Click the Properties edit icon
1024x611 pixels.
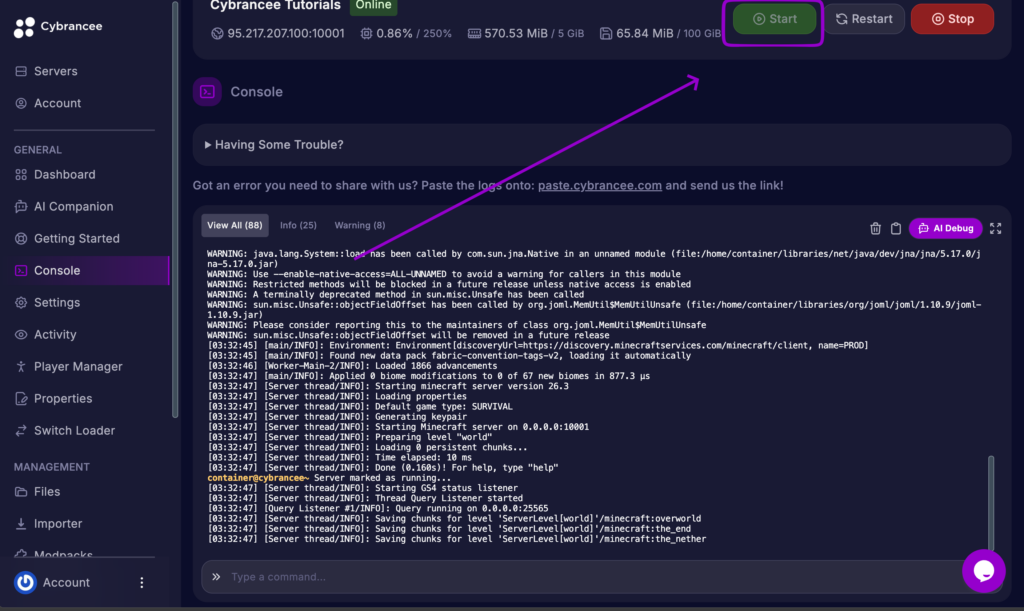(21, 398)
